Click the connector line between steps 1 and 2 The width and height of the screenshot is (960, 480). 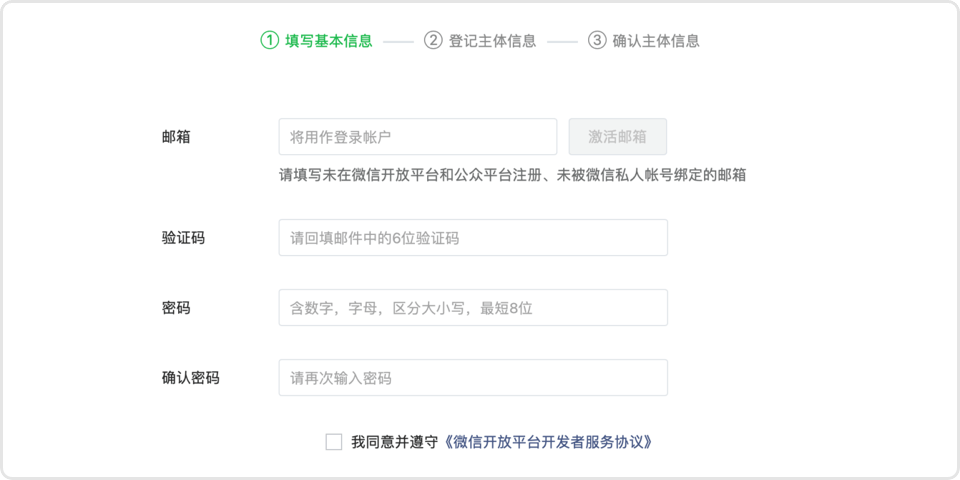pos(398,42)
